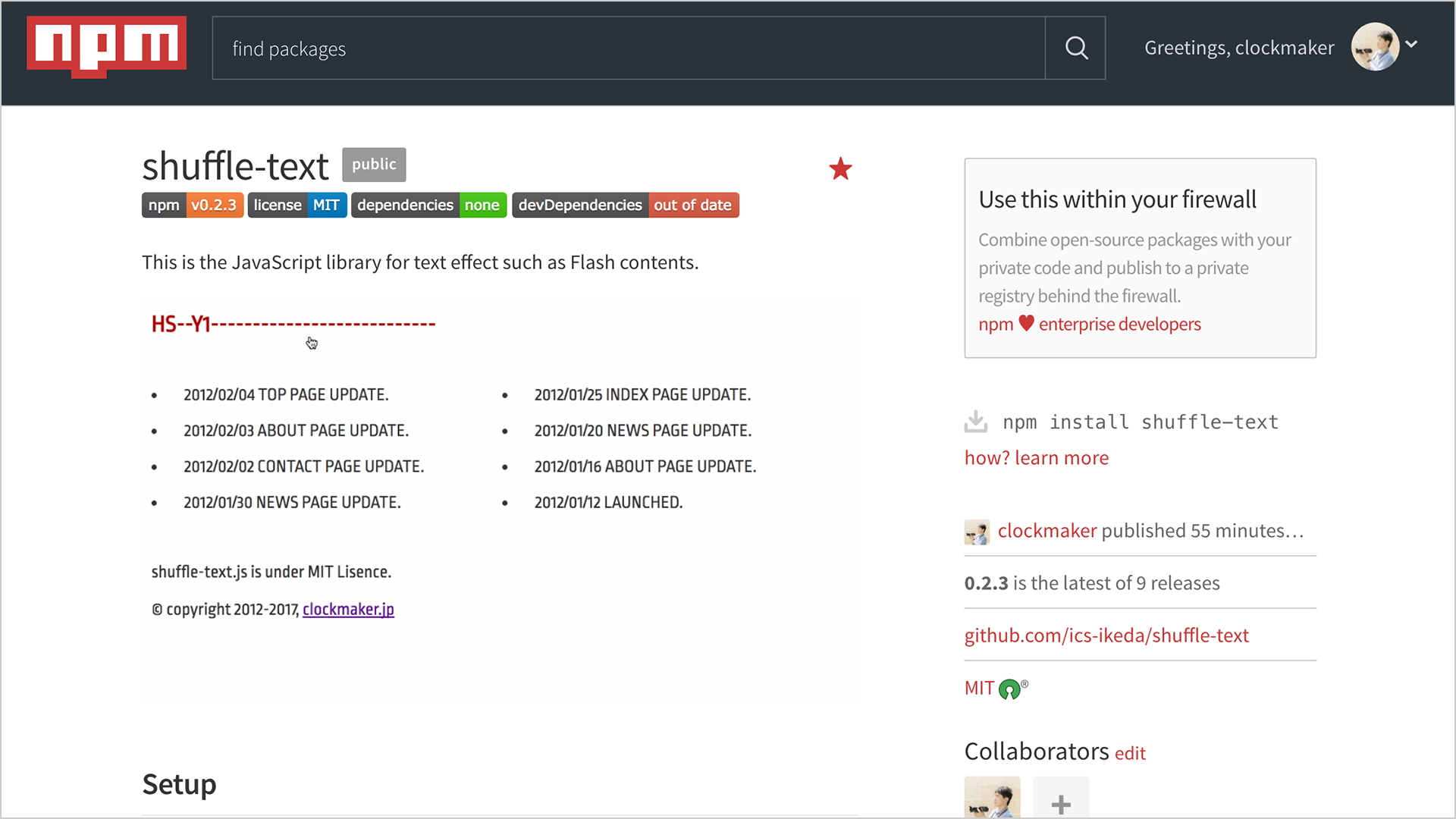Image resolution: width=1456 pixels, height=819 pixels.
Task: Click the license MIT badge
Action: tap(297, 206)
